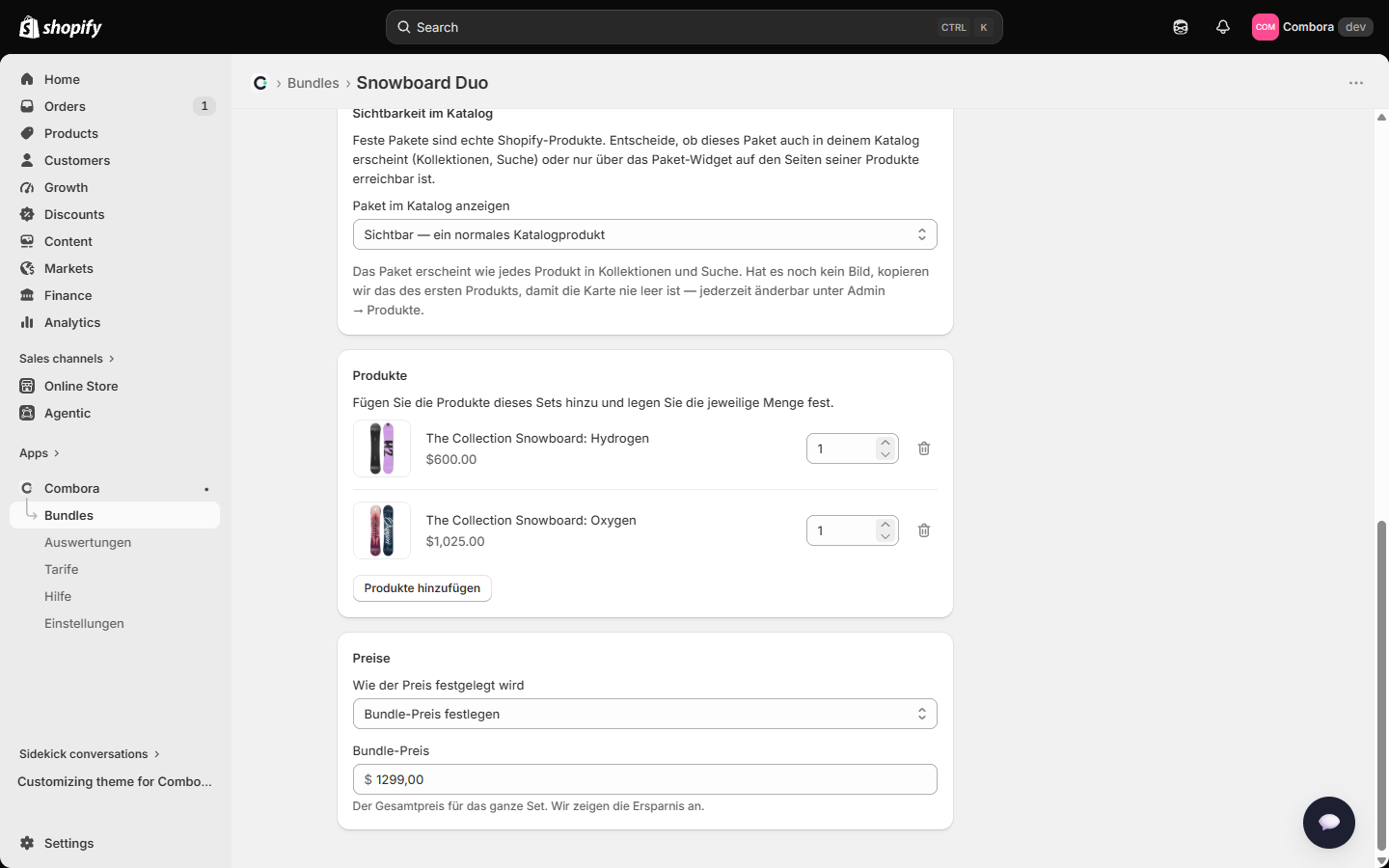Click the Settings gear icon

click(x=27, y=843)
